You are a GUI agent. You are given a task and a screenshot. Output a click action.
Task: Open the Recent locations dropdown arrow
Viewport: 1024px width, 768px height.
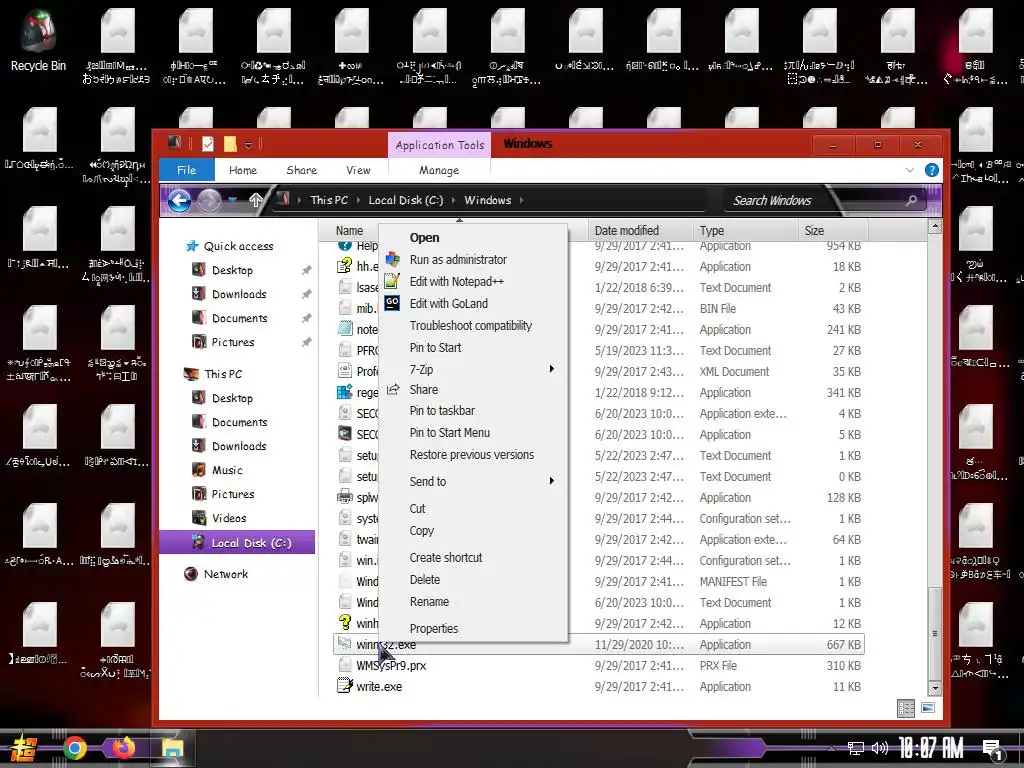233,200
